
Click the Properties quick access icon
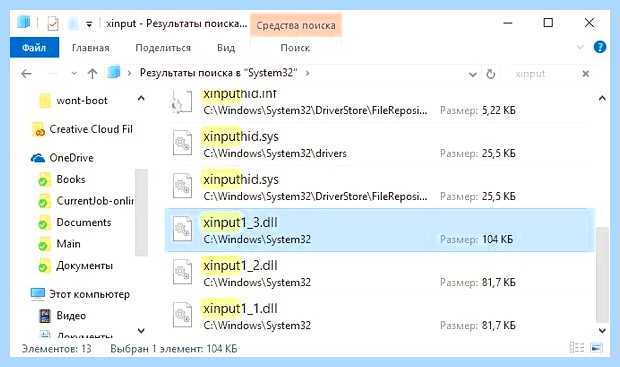53,24
